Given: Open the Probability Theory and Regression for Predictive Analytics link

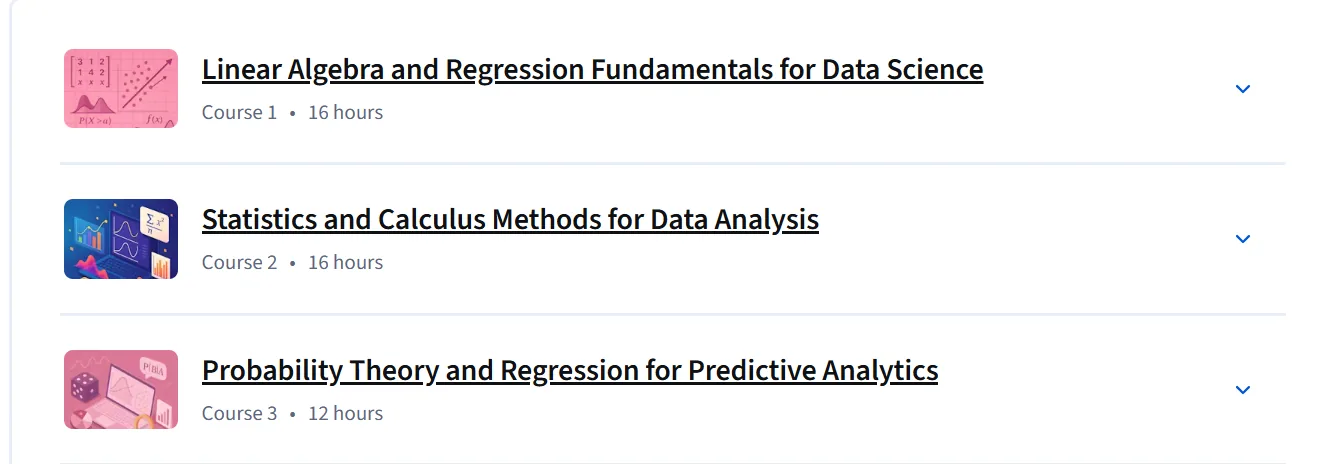Looking at the screenshot, I should point(570,370).
